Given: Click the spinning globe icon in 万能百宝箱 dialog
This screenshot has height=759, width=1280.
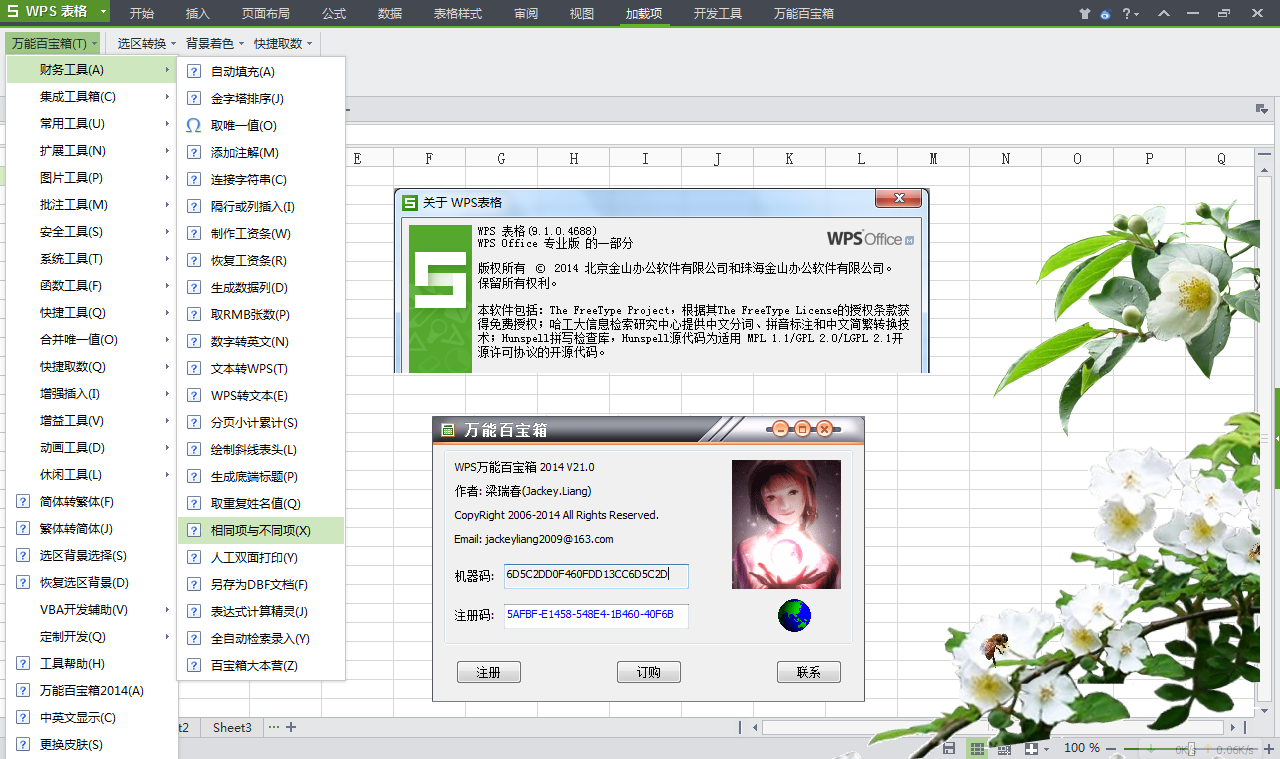Looking at the screenshot, I should click(x=794, y=615).
